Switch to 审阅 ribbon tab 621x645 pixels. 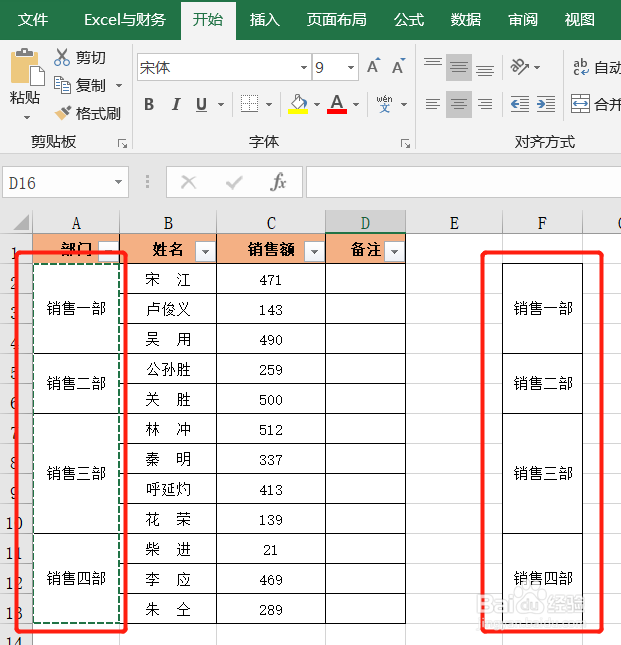tap(523, 20)
